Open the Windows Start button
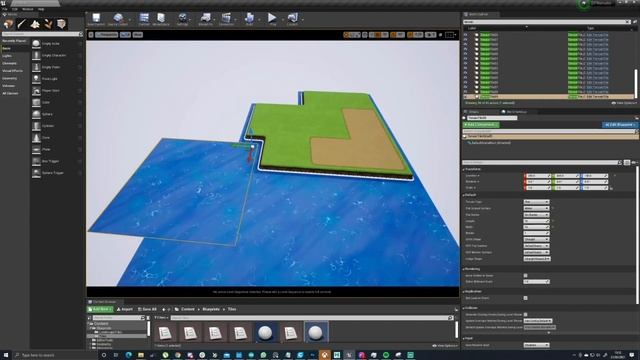Image resolution: width=640 pixels, height=360 pixels. click(x=6, y=355)
